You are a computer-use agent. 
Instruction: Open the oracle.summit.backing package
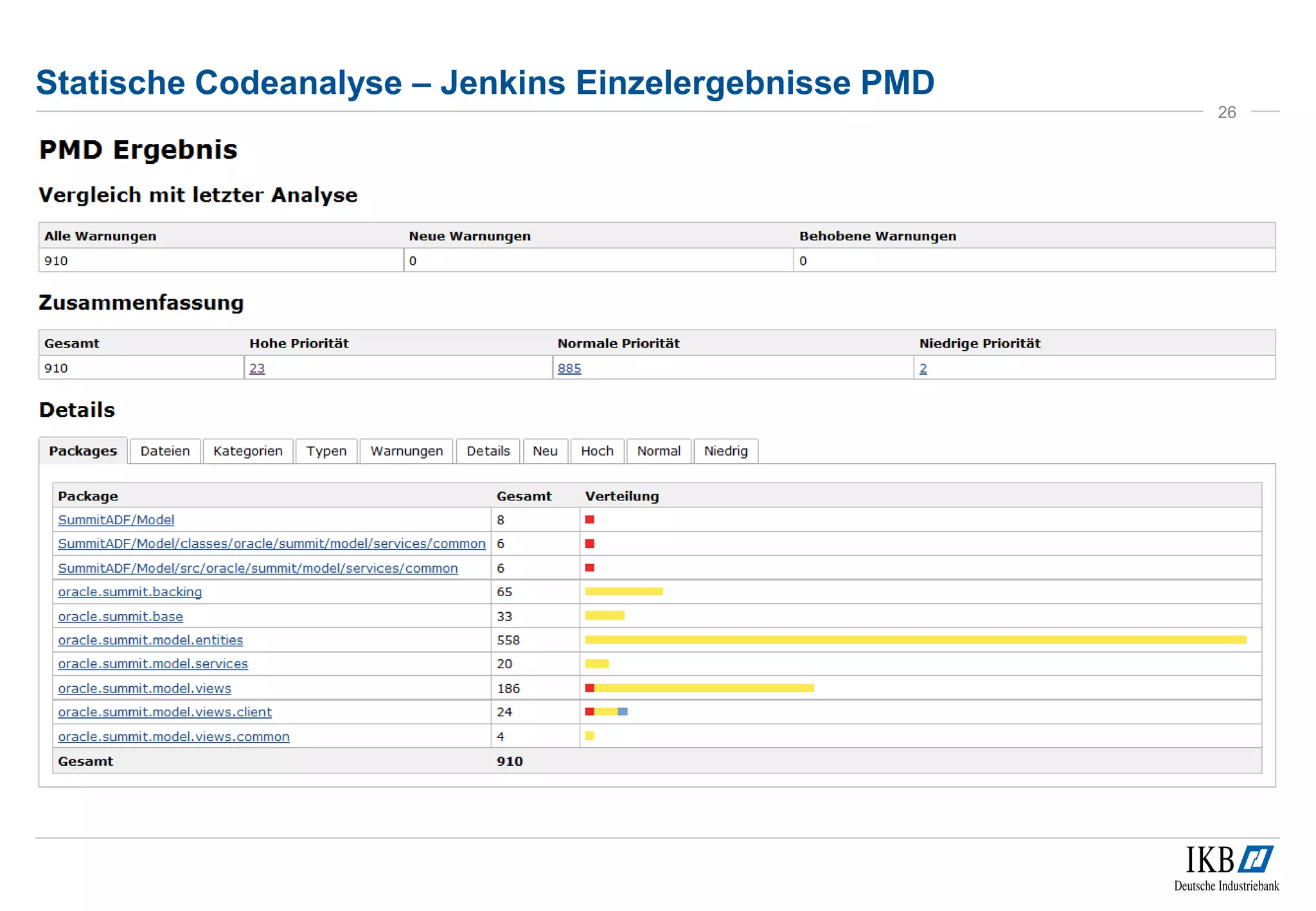(x=130, y=592)
